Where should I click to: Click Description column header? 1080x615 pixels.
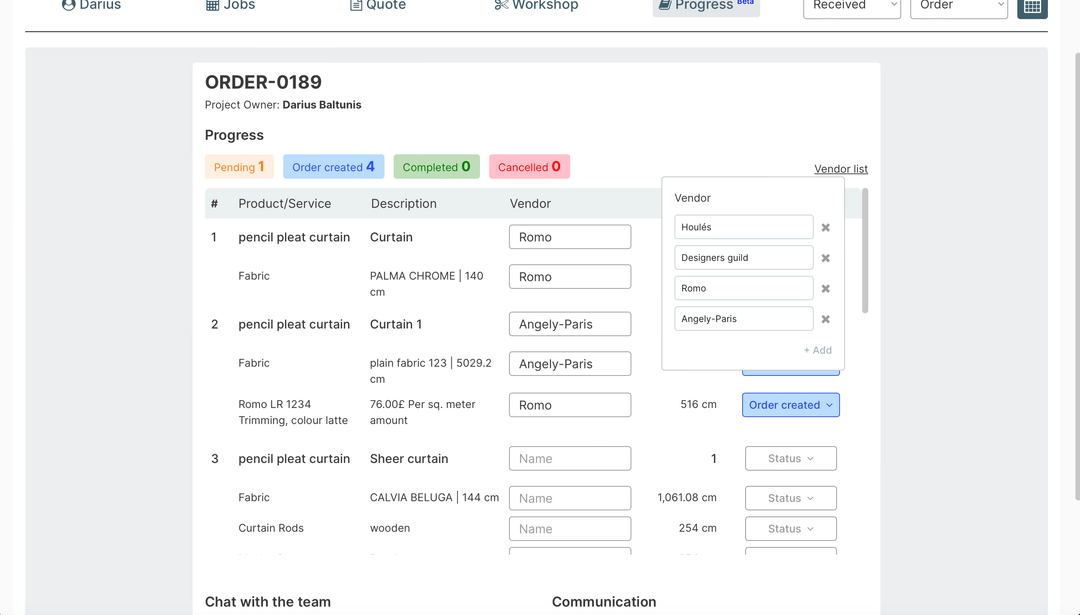(404, 204)
